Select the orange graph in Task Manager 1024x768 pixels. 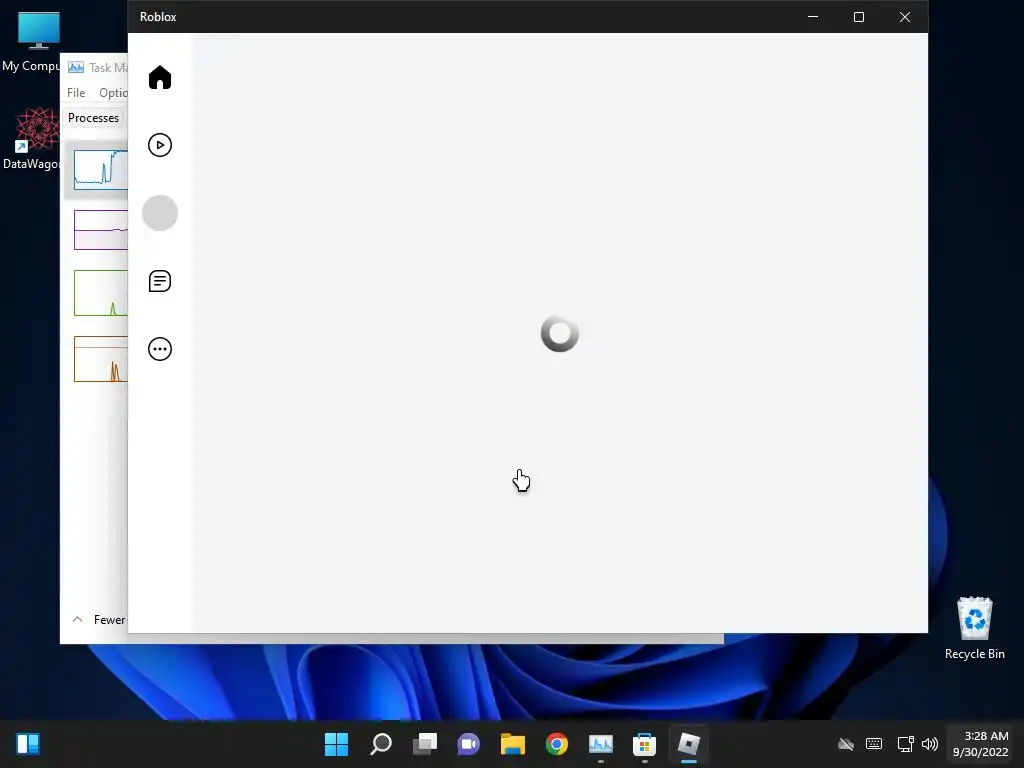[x=101, y=359]
